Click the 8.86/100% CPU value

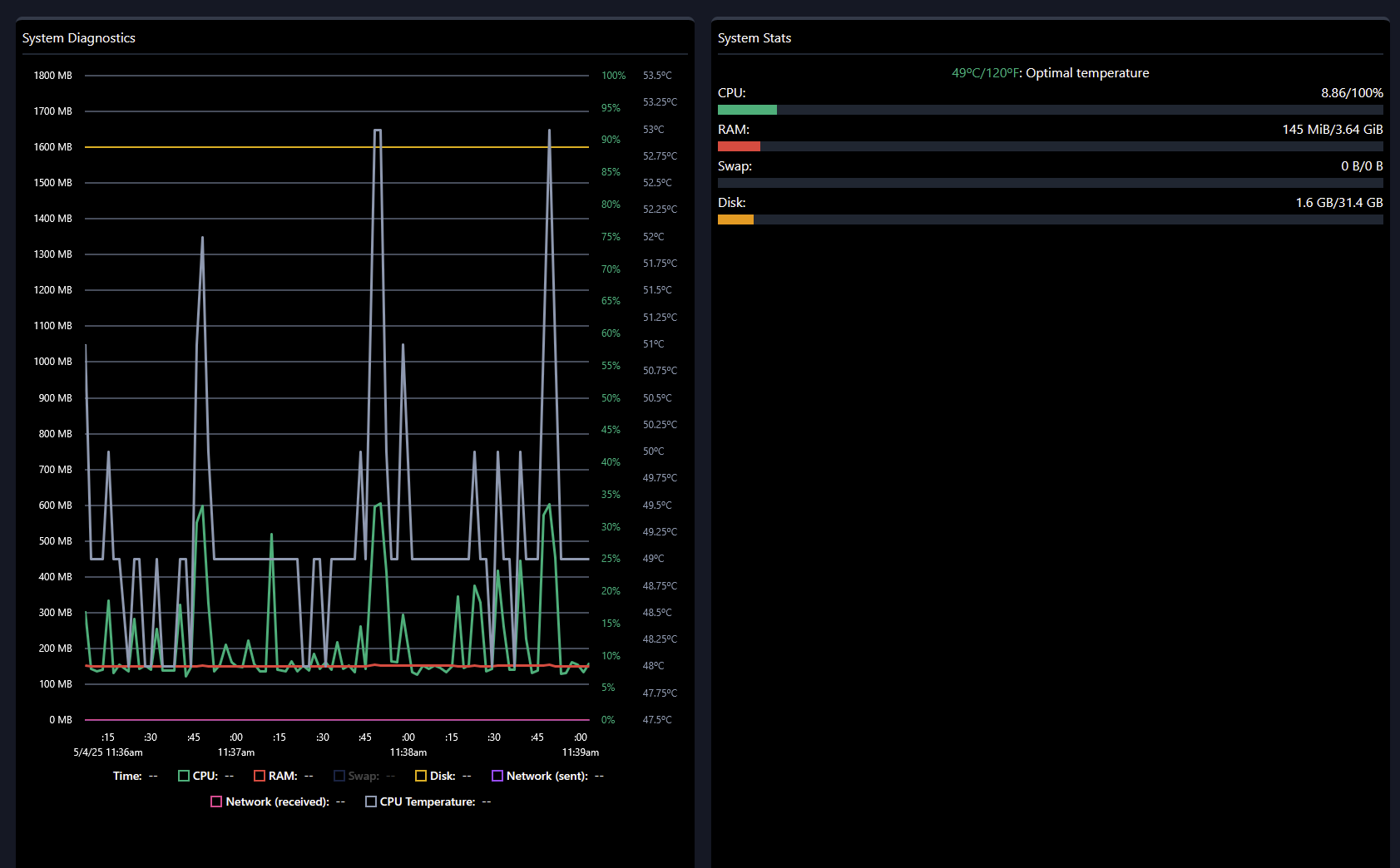(1352, 93)
